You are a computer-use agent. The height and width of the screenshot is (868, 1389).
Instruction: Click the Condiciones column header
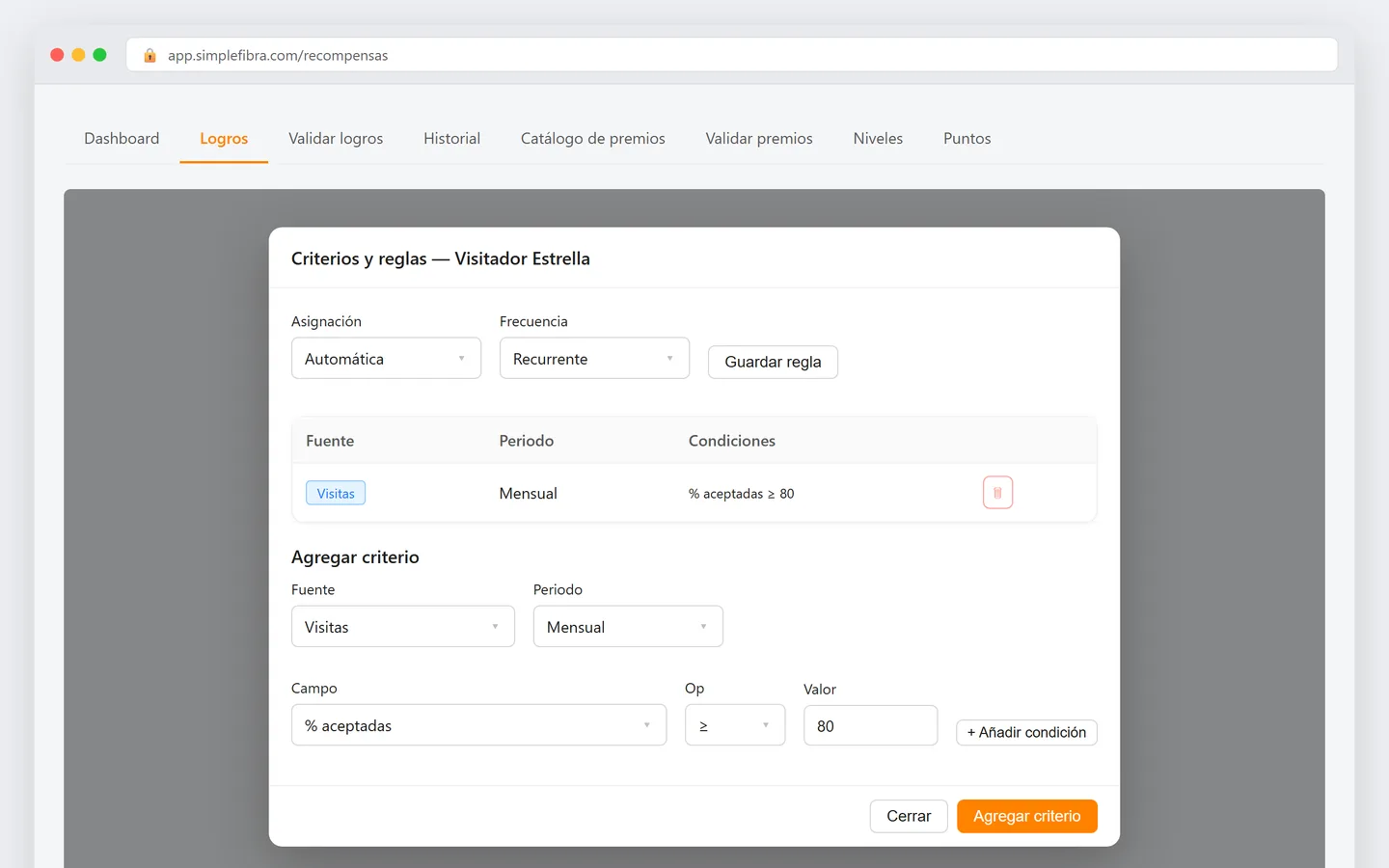pos(732,441)
